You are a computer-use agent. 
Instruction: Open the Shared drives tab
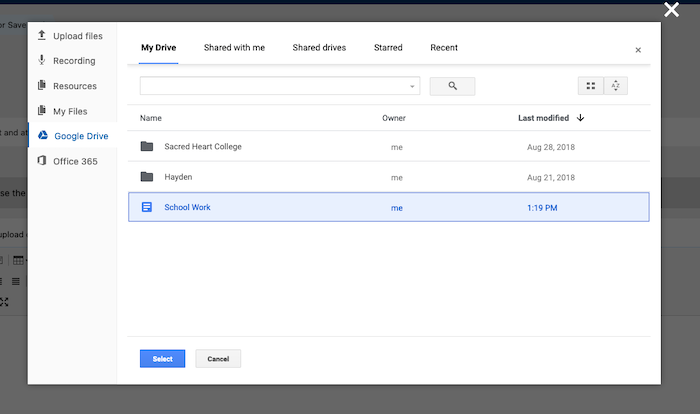tap(319, 48)
